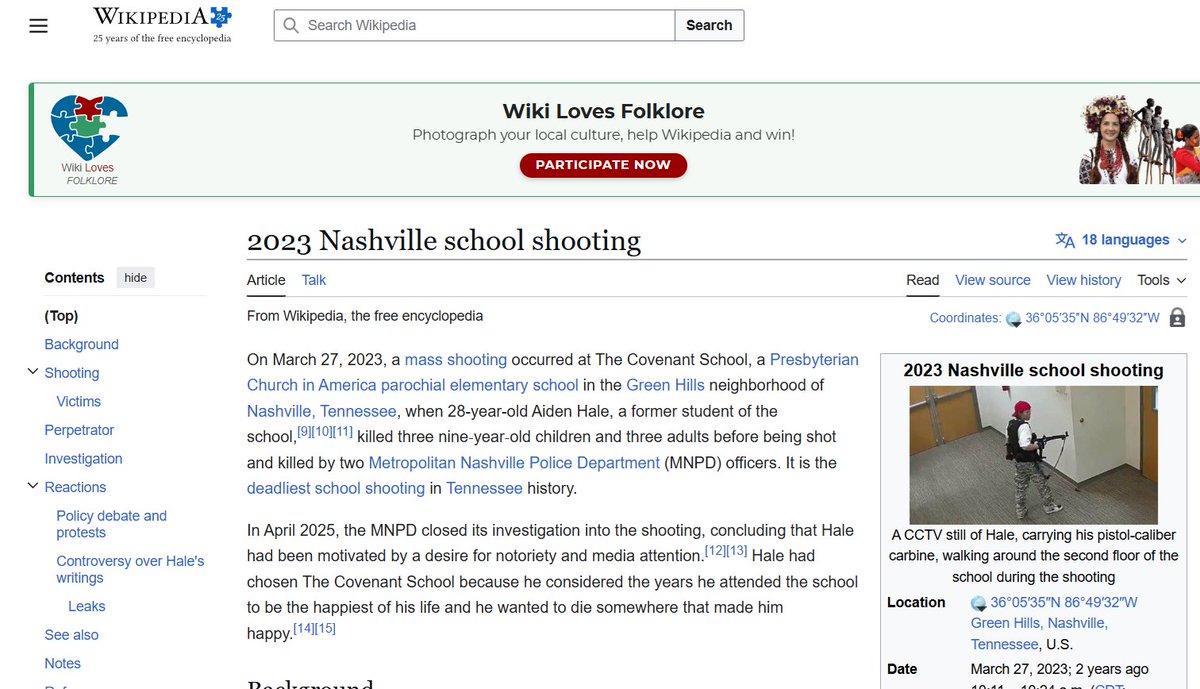Click the infobox Location label
Image resolution: width=1200 pixels, height=689 pixels.
pyautogui.click(x=916, y=602)
